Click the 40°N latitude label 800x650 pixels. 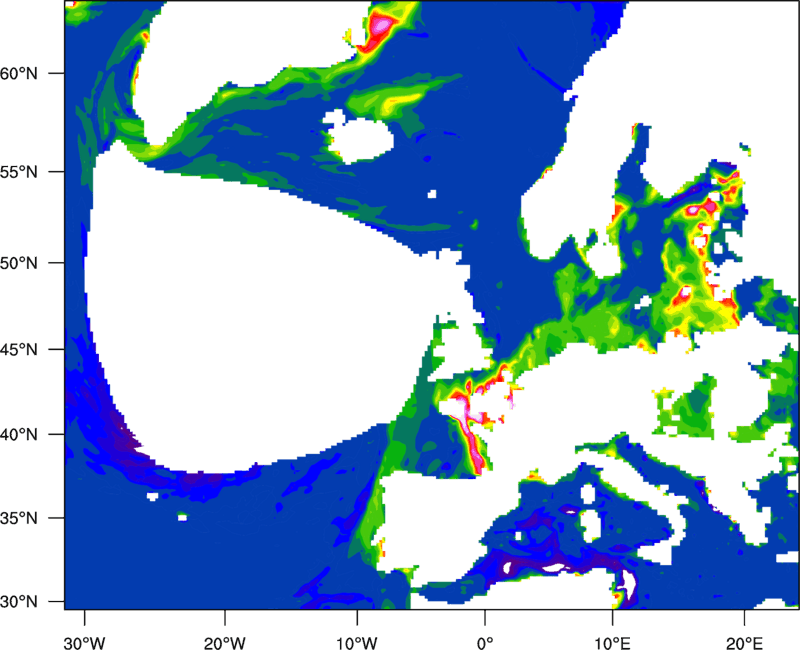pos(19,434)
